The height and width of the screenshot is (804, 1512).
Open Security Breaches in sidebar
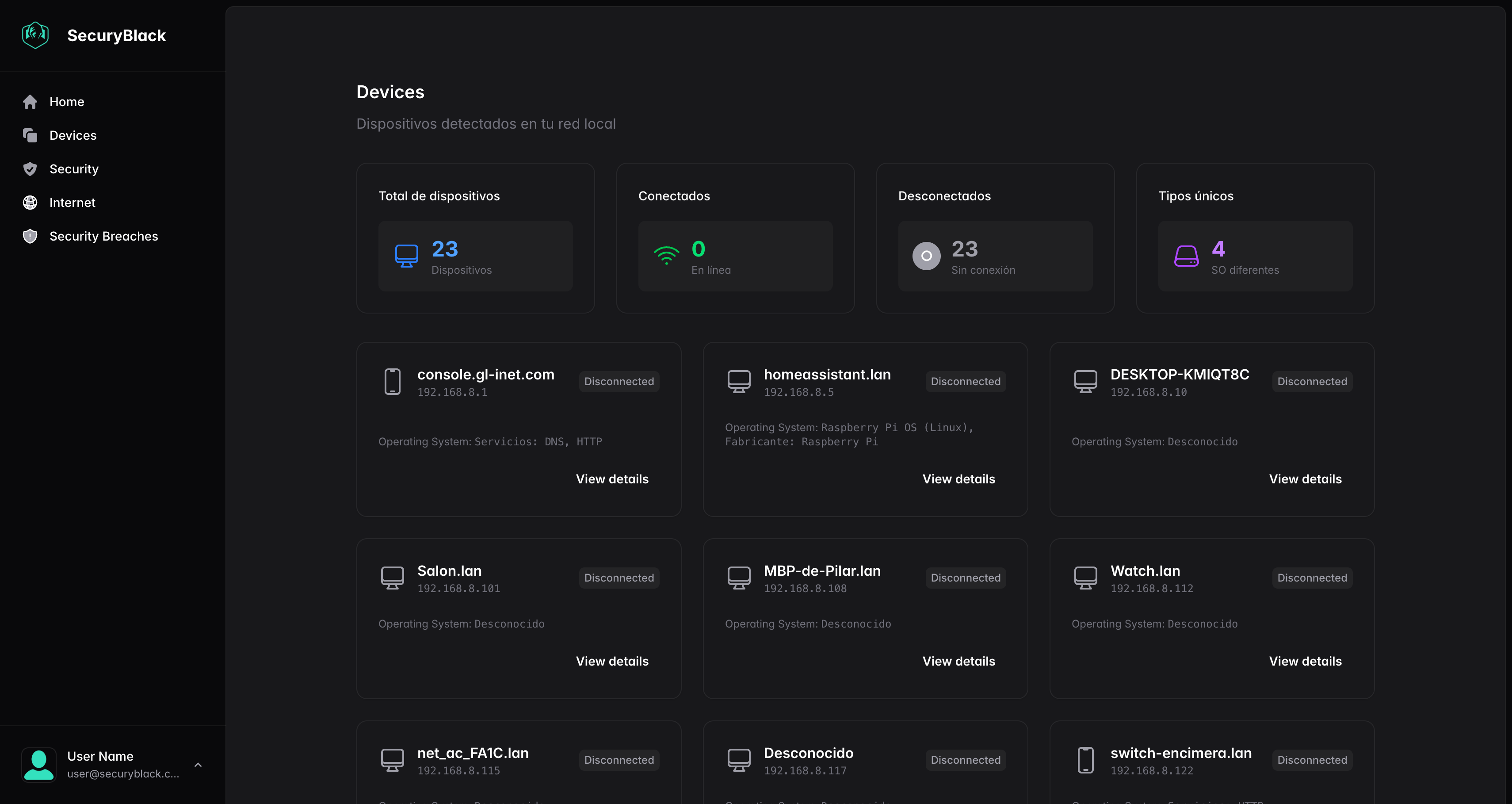point(113,236)
